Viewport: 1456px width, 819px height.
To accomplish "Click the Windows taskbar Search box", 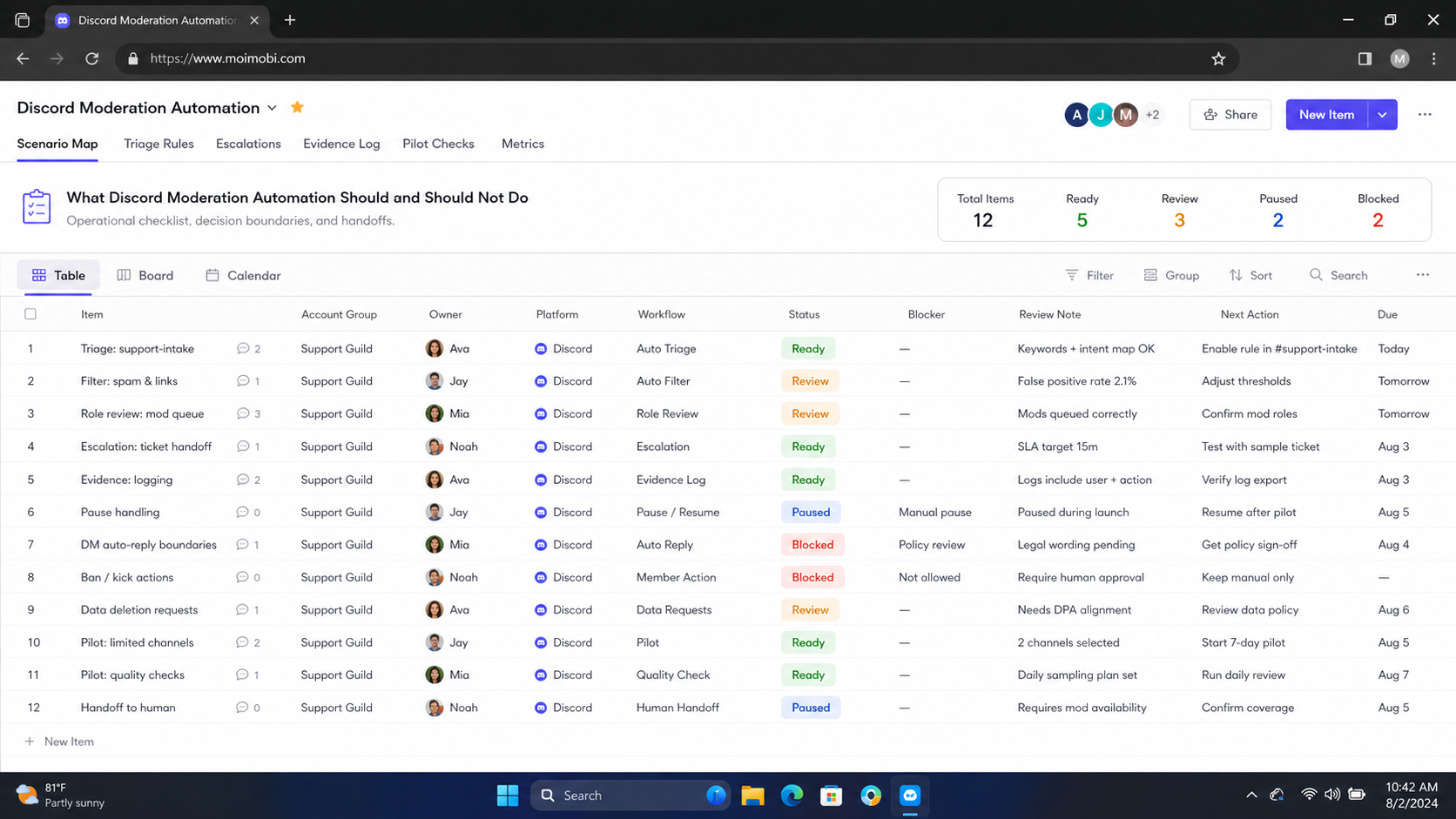I will 631,796.
